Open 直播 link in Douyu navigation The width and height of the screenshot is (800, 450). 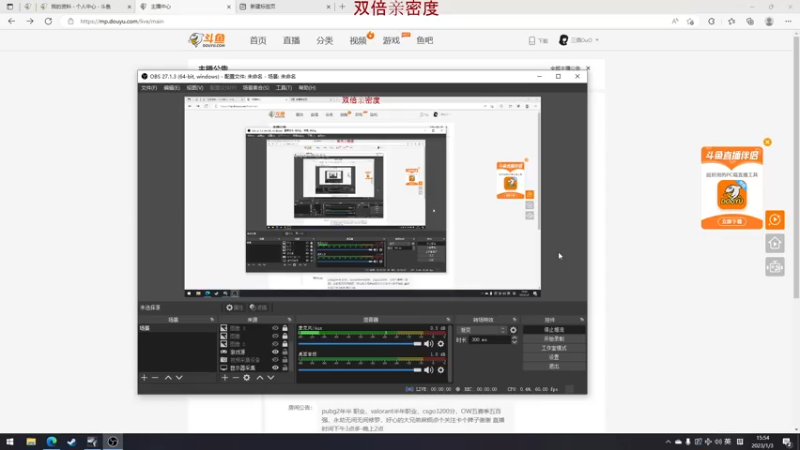(291, 40)
